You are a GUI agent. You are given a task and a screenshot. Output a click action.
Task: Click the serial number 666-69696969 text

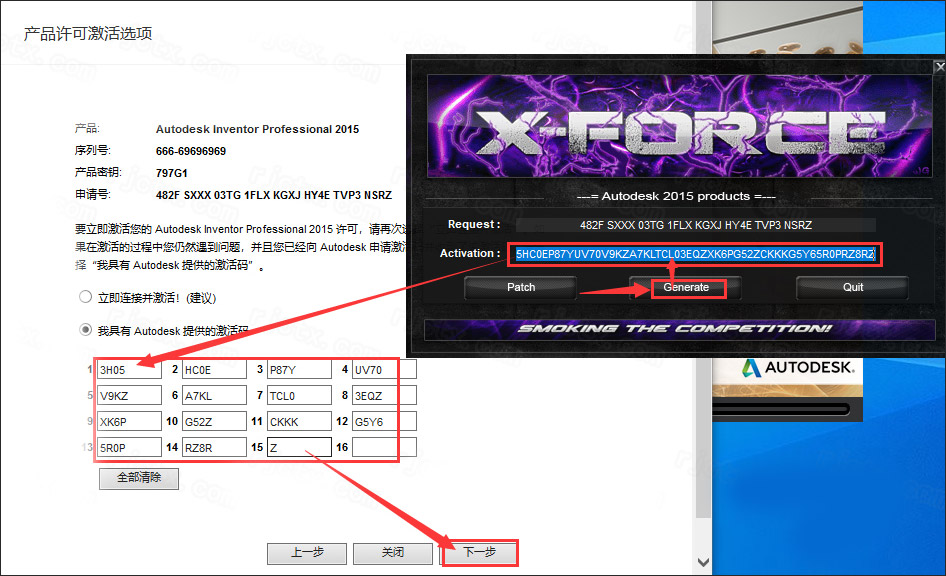pos(191,151)
